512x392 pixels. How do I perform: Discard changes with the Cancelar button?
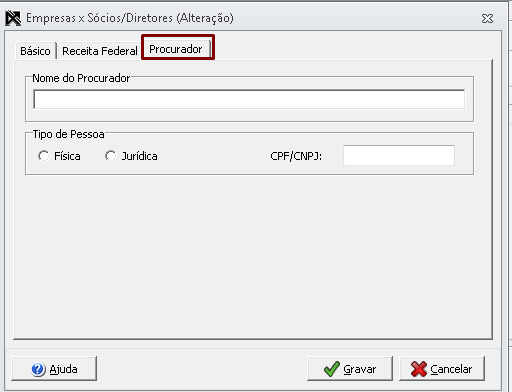tap(442, 368)
